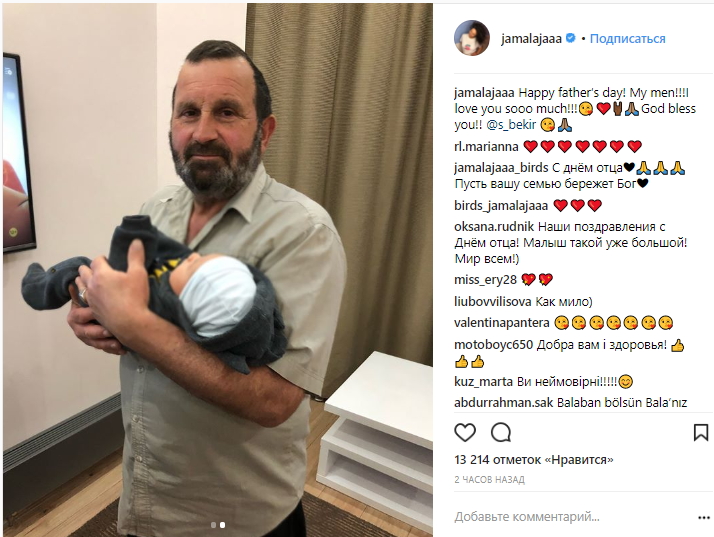Open kuz_marta commenter profile
This screenshot has width=714, height=537.
[x=484, y=382]
